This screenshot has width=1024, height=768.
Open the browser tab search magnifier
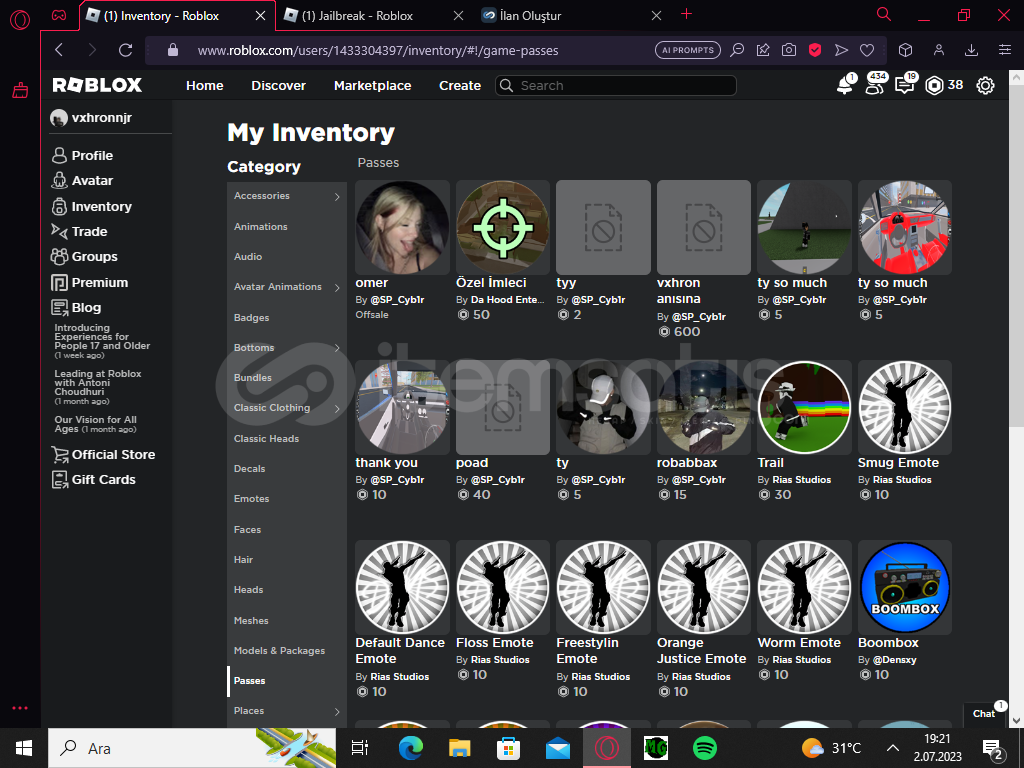click(884, 14)
